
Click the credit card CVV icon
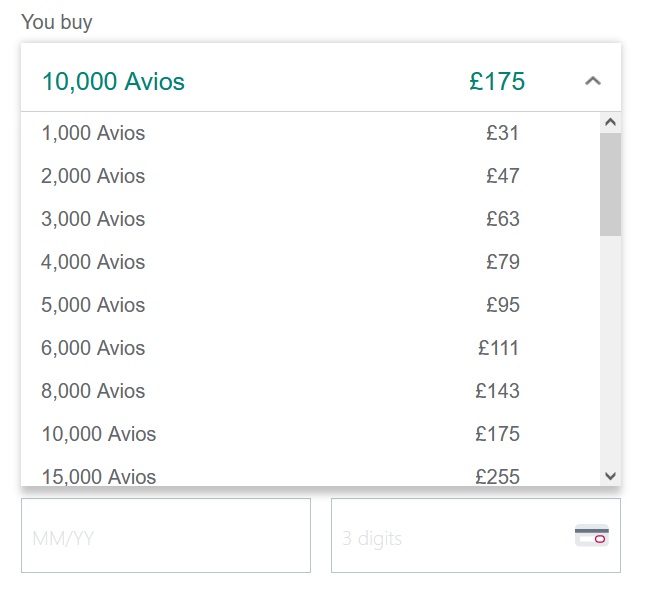(592, 536)
